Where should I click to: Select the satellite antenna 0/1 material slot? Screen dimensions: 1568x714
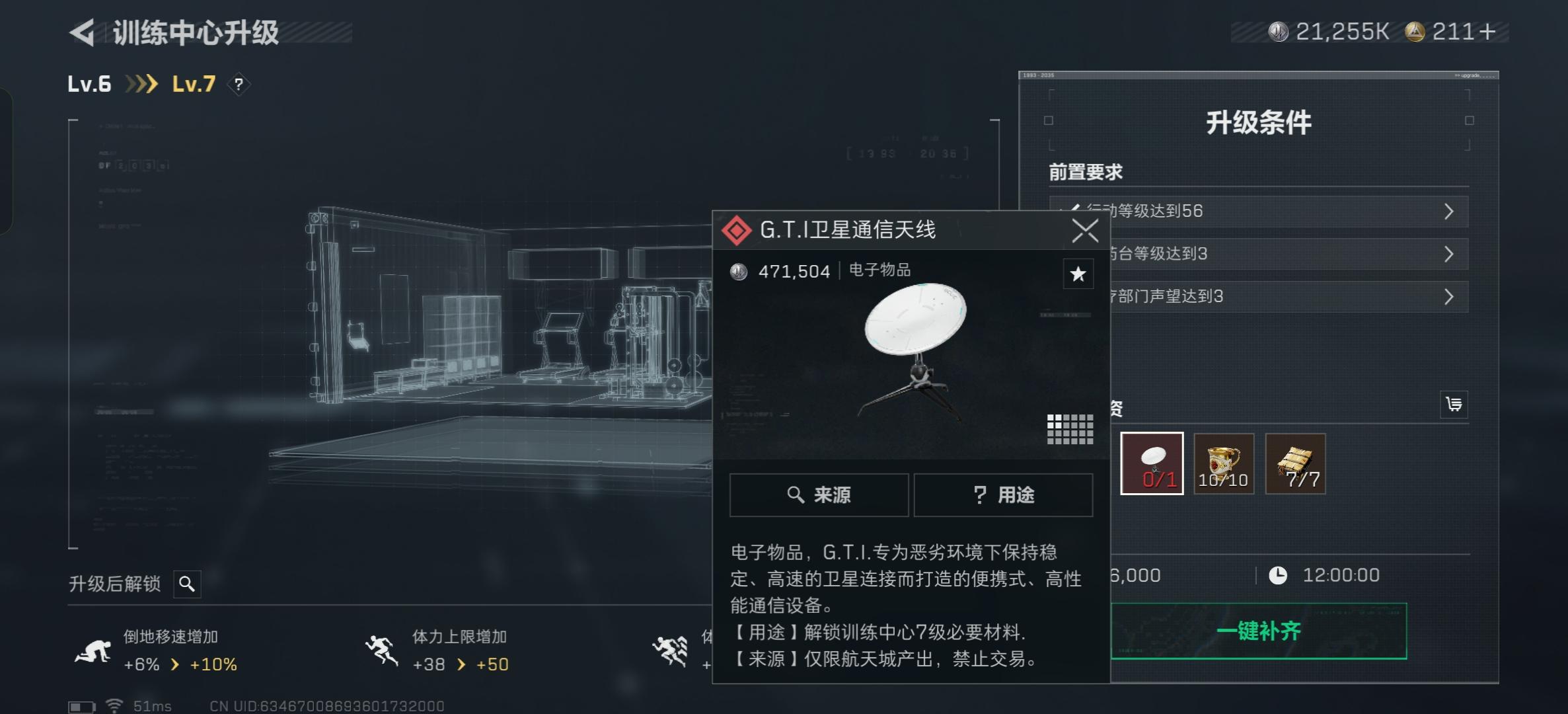click(x=1152, y=463)
